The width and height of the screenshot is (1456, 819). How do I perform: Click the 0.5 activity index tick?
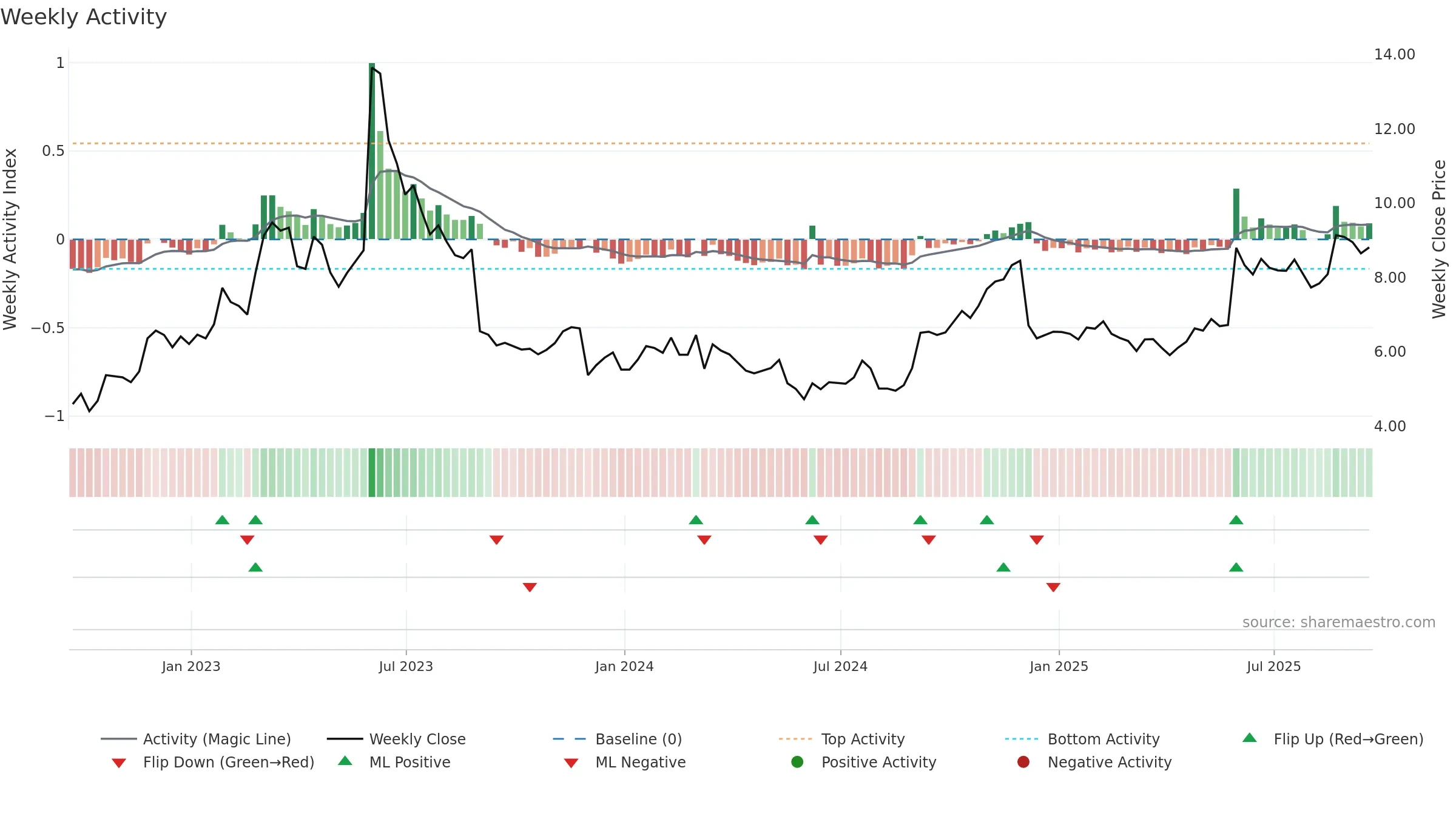point(53,151)
